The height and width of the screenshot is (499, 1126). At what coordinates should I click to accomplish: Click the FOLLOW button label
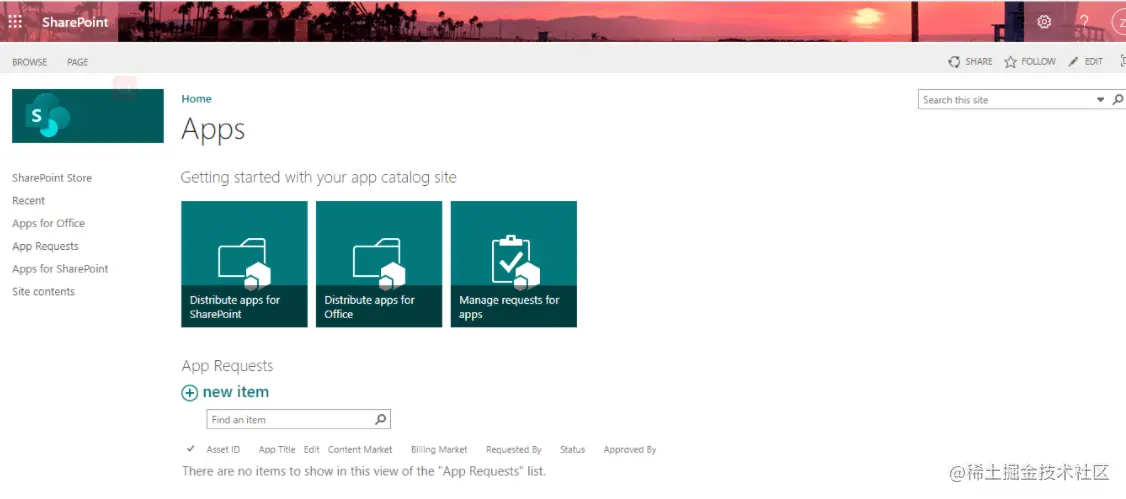[x=1038, y=62]
